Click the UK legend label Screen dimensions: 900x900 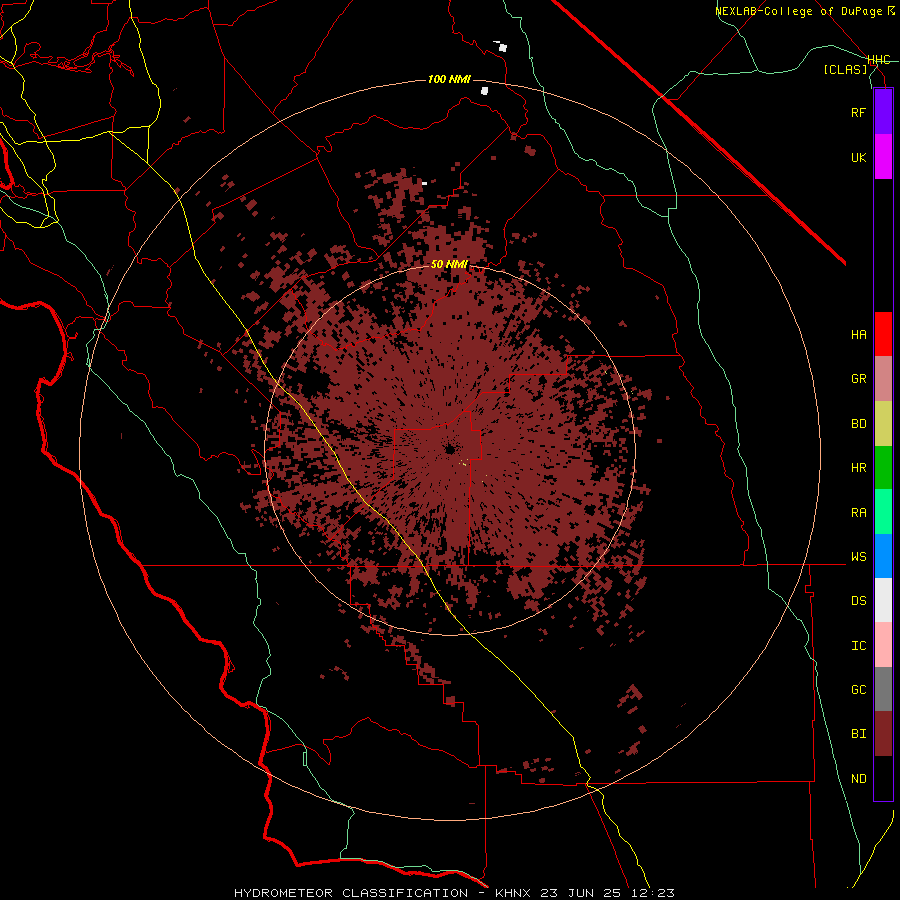[858, 157]
